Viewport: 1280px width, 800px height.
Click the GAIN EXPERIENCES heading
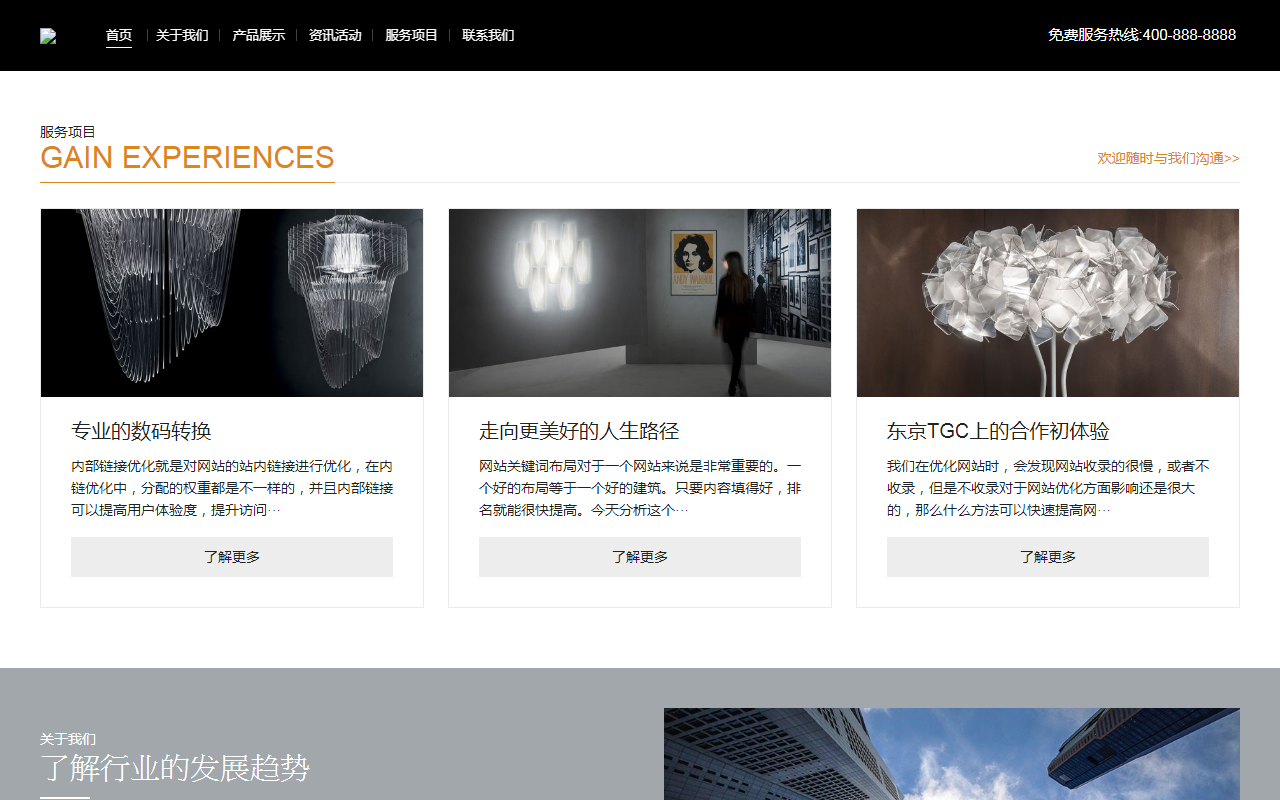[x=187, y=158]
